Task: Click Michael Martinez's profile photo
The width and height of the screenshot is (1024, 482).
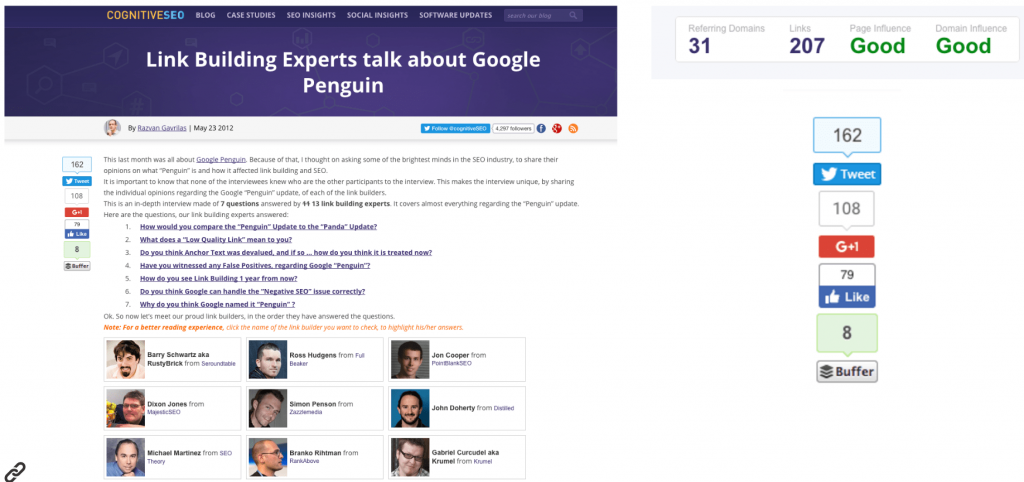Action: point(125,457)
